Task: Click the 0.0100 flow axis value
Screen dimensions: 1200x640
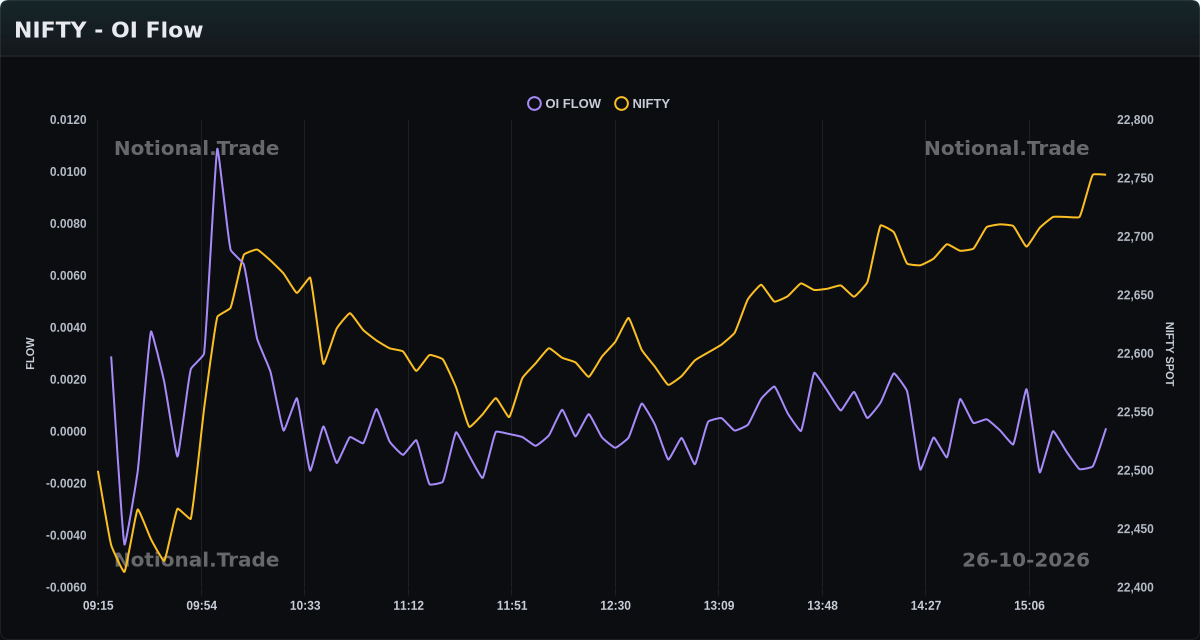Action: point(68,172)
